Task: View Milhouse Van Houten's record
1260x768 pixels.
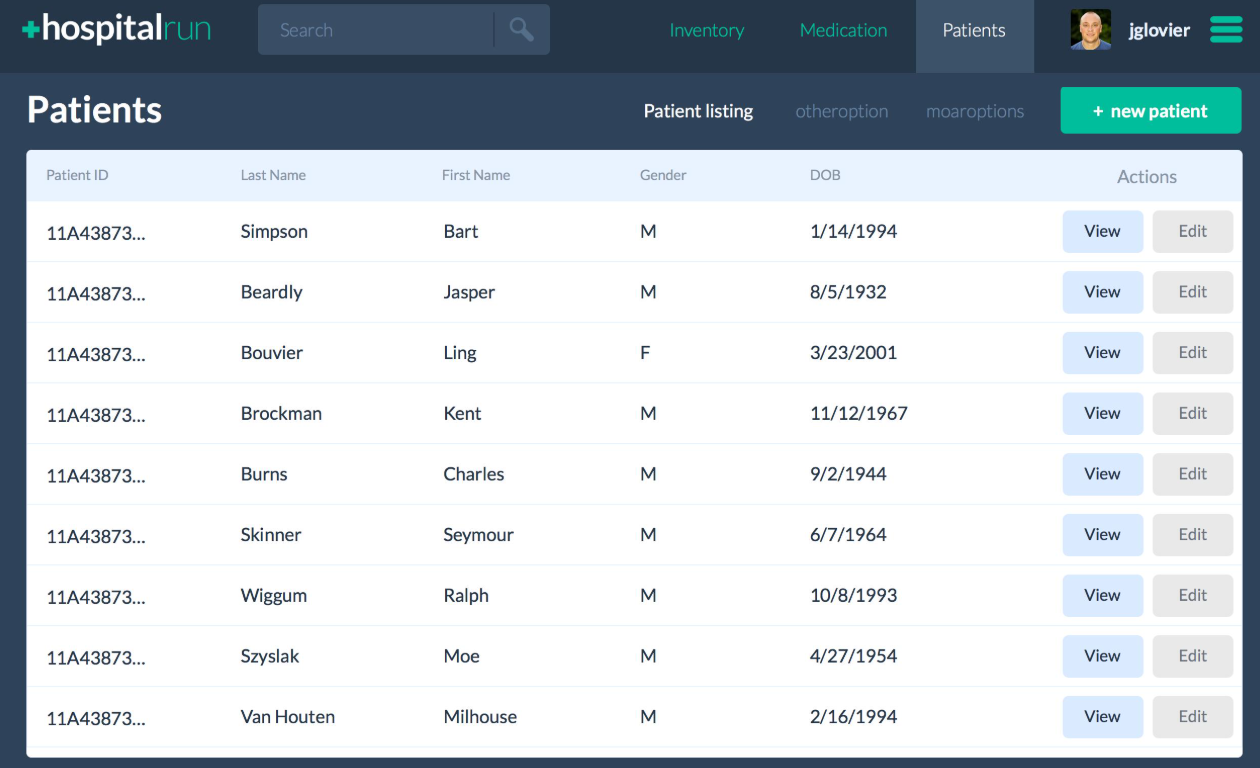Action: coord(1102,716)
